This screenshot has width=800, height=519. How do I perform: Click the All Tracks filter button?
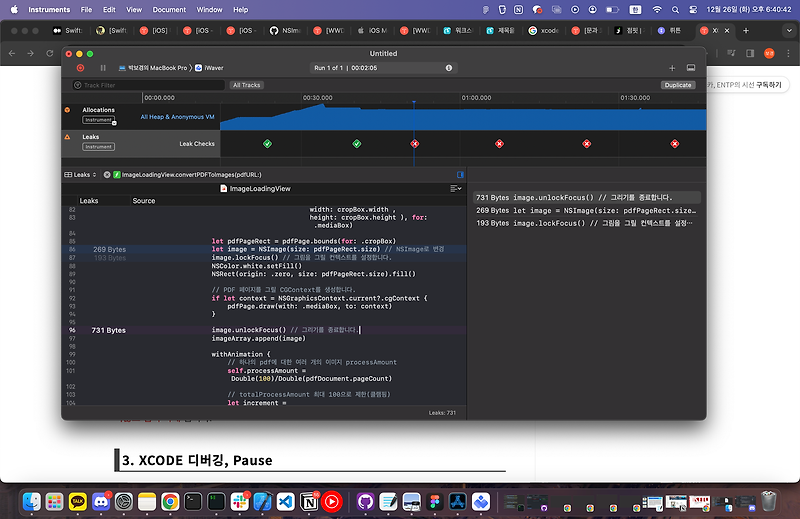click(246, 85)
